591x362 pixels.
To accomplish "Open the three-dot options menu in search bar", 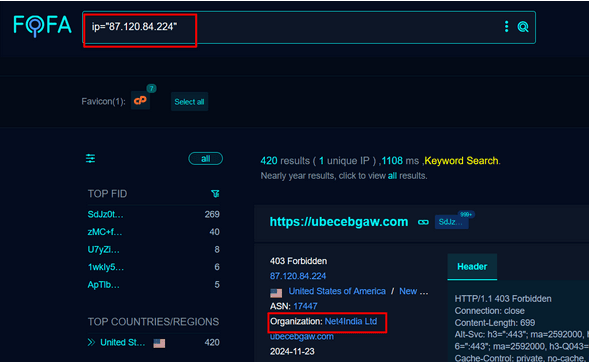I will point(506,26).
